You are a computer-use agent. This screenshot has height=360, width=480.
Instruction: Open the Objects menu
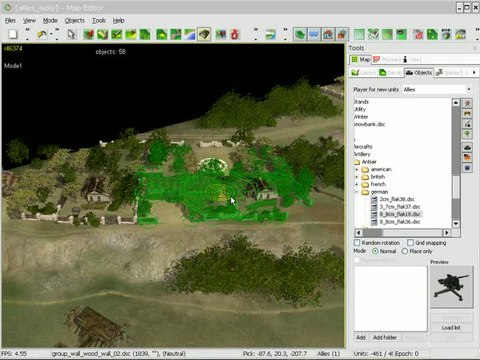(x=75, y=21)
